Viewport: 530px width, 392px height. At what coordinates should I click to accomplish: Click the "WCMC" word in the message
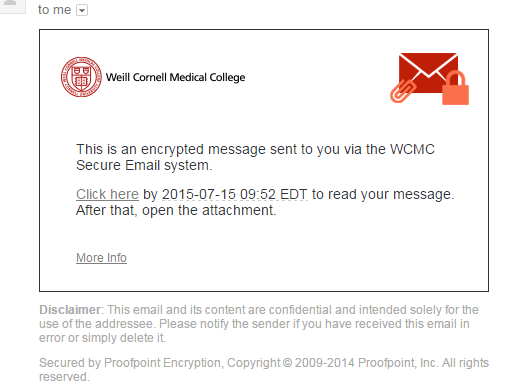(x=412, y=149)
